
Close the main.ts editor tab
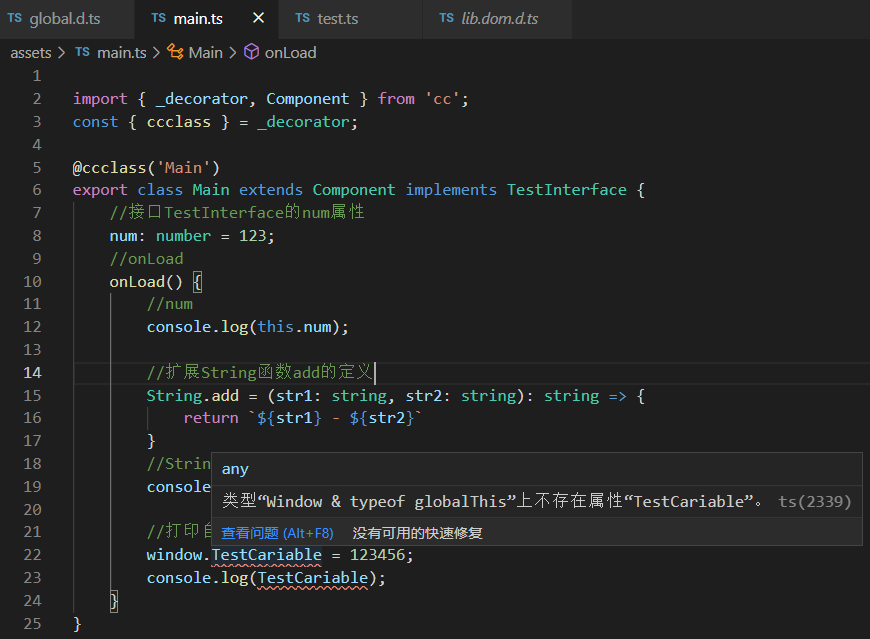click(259, 19)
